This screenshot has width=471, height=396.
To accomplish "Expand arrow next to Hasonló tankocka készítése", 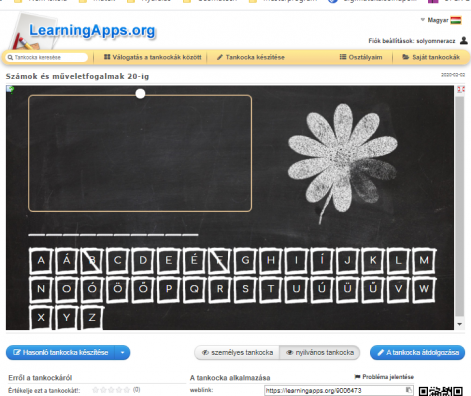I will click(123, 353).
